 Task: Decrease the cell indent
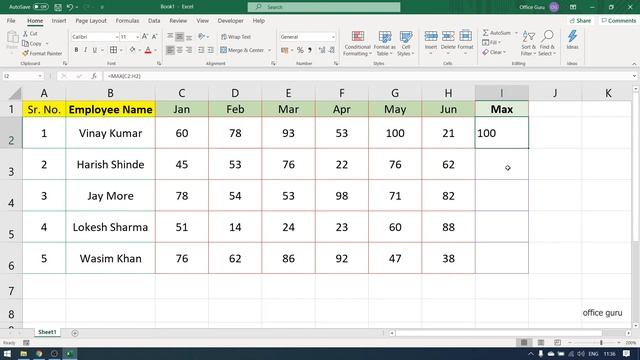click(201, 50)
